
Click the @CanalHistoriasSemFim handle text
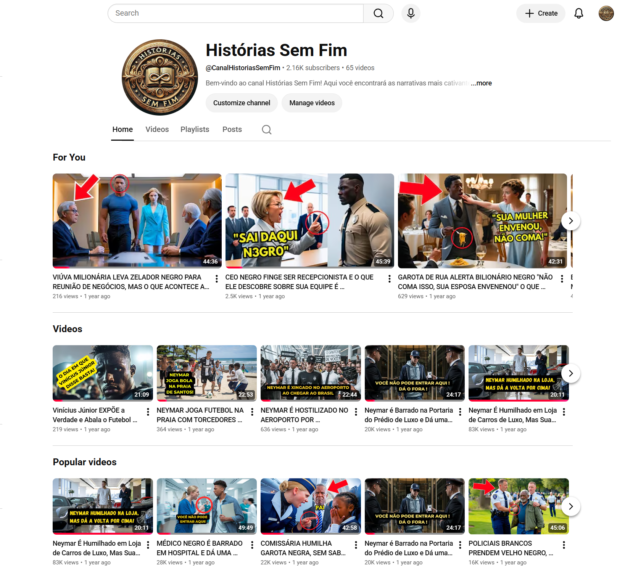pos(243,68)
